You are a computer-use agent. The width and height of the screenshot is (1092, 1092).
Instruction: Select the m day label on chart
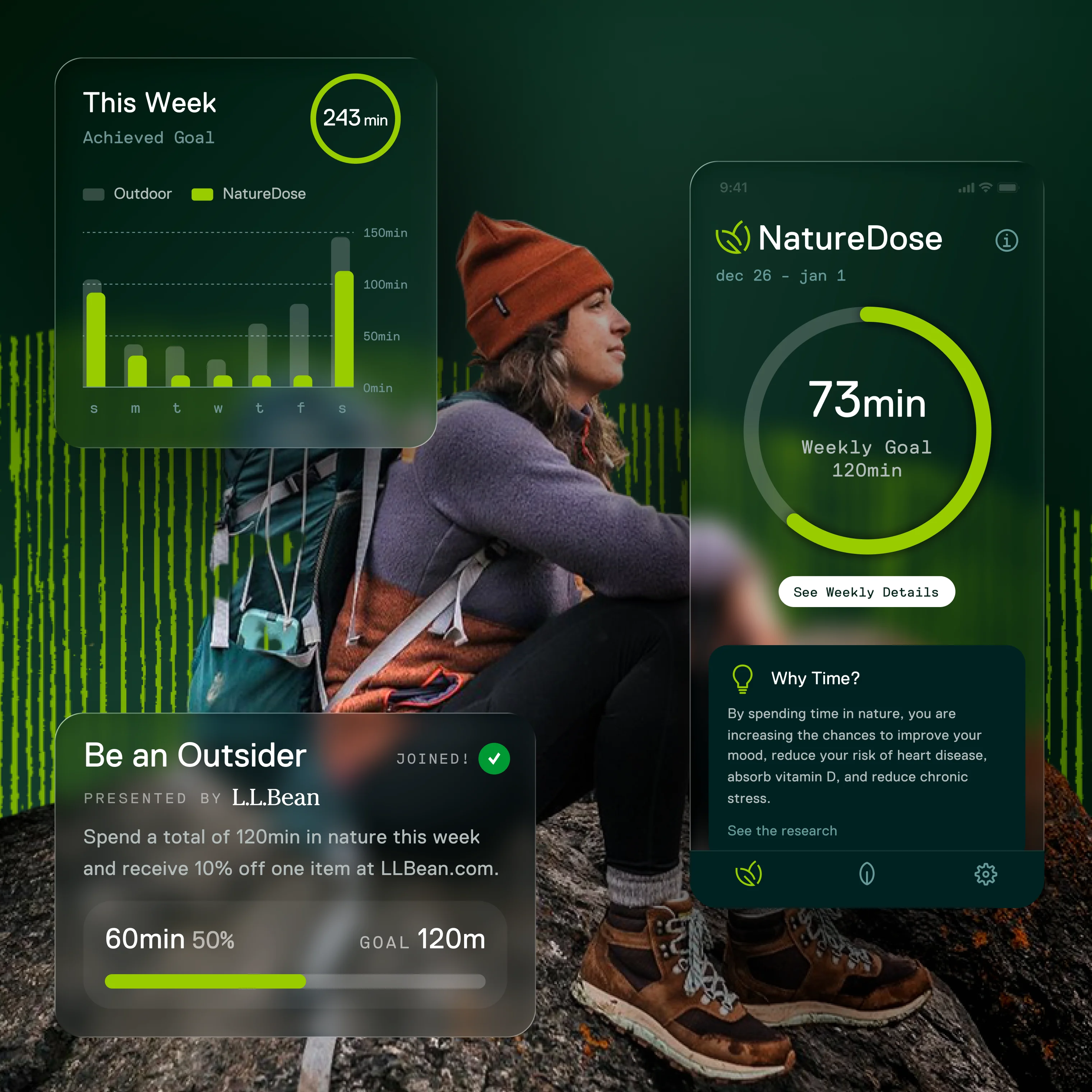pos(135,408)
